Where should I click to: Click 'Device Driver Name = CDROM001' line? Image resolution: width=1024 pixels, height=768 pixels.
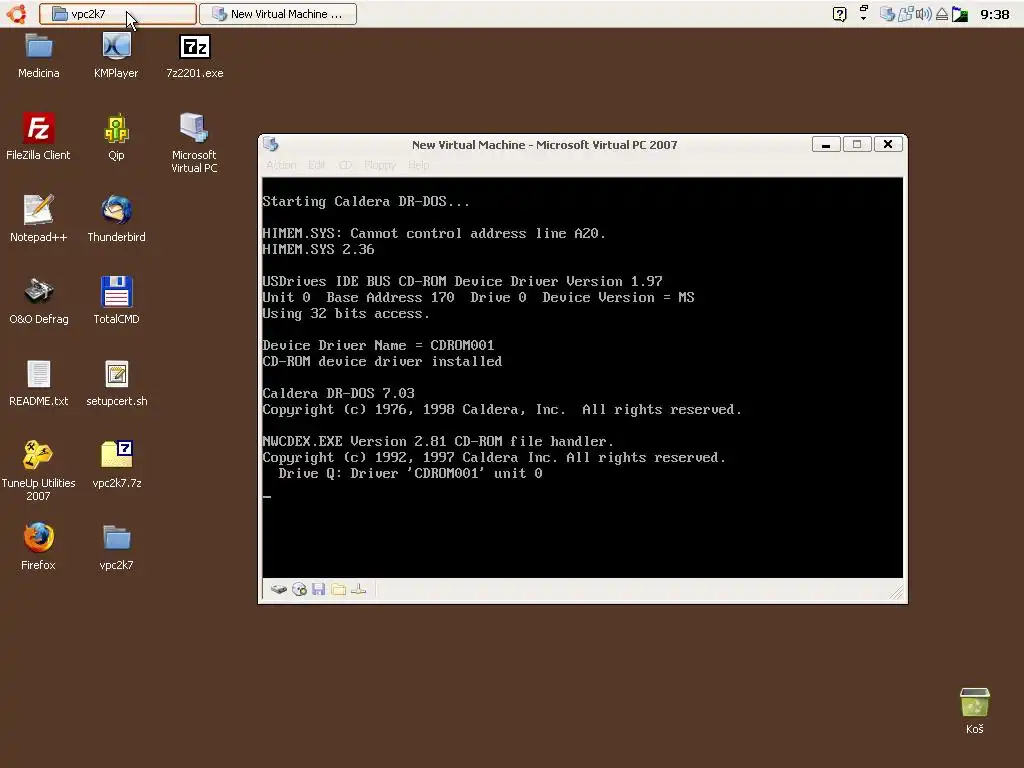point(378,345)
